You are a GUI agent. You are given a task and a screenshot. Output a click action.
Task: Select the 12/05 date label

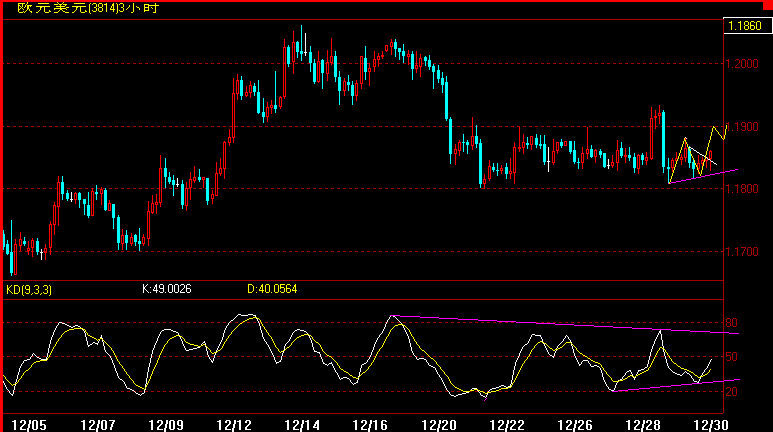[x=29, y=425]
